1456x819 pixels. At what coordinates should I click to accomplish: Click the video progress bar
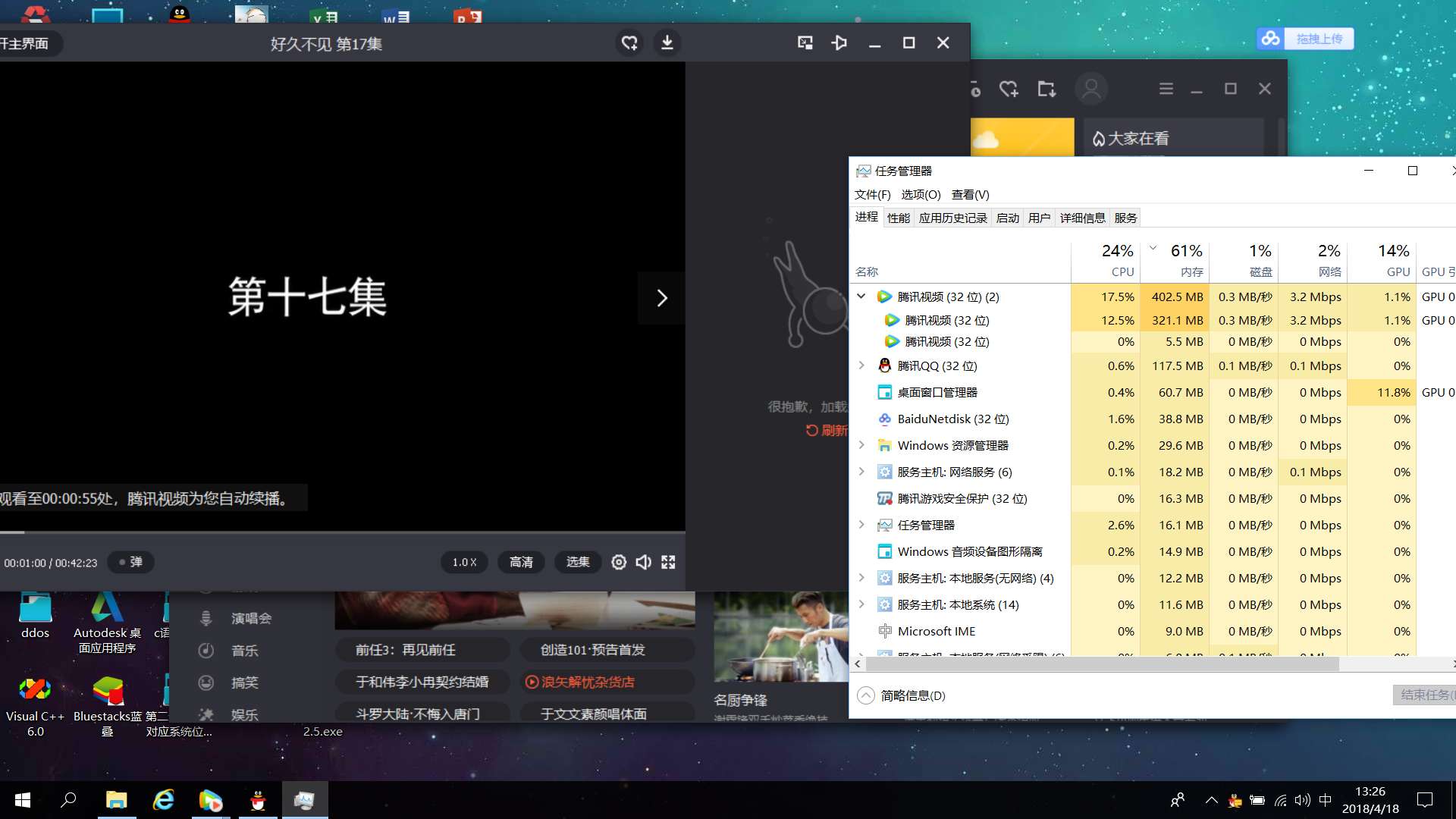[341, 532]
